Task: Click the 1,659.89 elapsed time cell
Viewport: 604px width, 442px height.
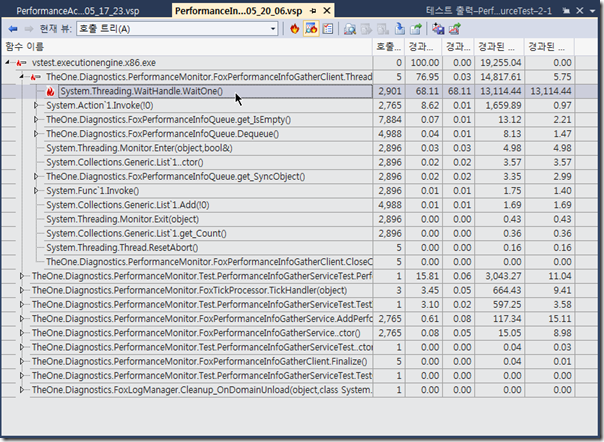Action: pyautogui.click(x=499, y=105)
